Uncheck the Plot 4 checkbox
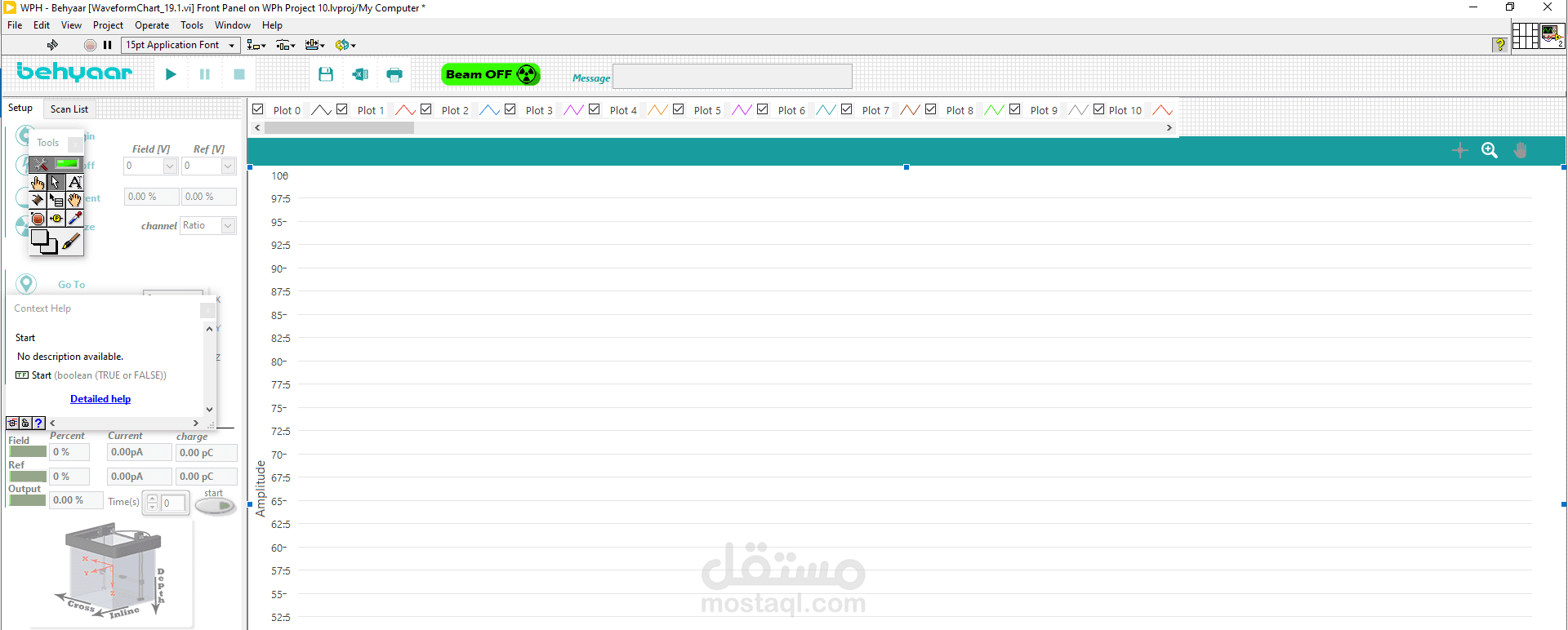 [595, 109]
